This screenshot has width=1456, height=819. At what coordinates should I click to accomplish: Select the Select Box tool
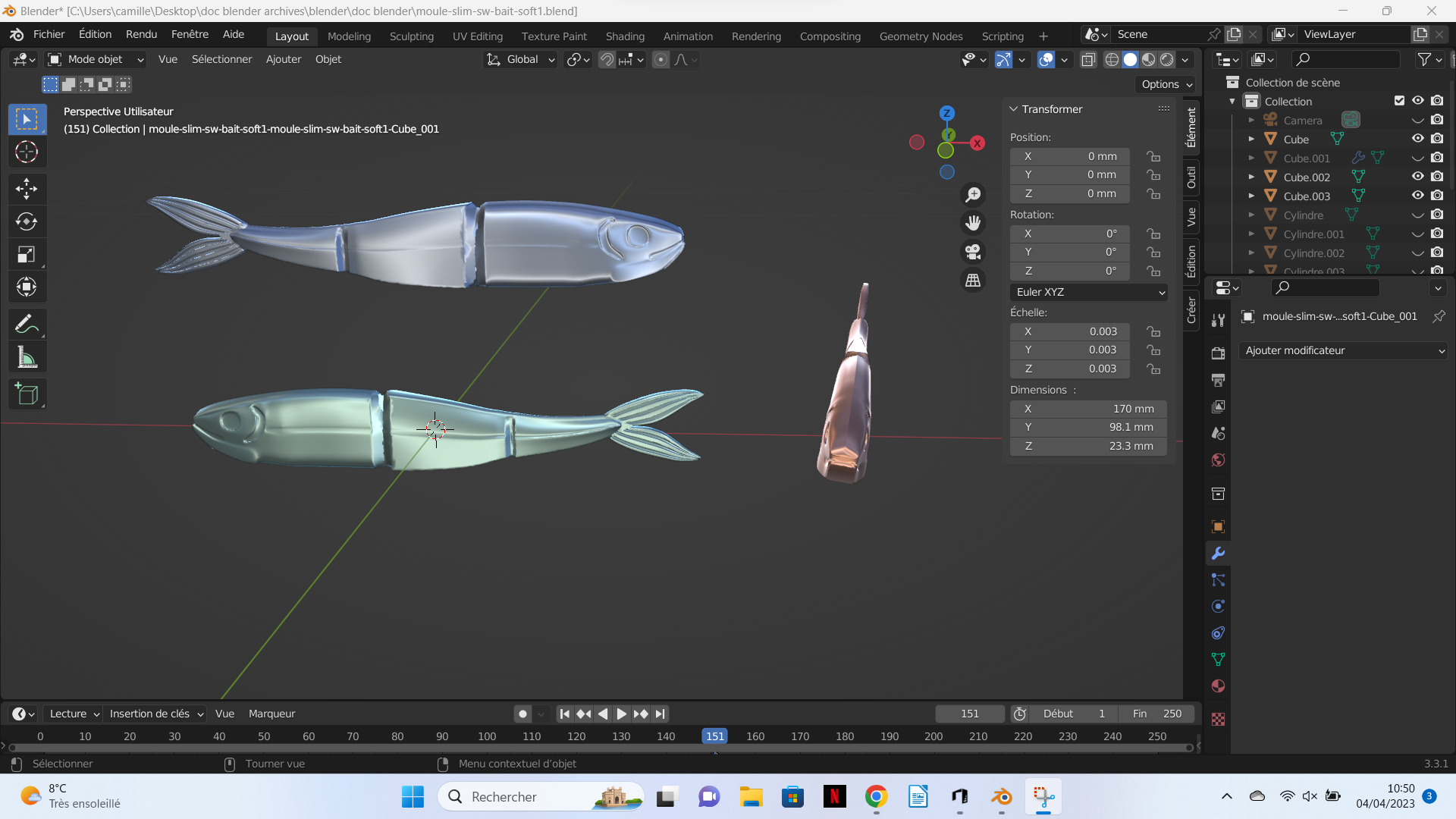click(27, 119)
